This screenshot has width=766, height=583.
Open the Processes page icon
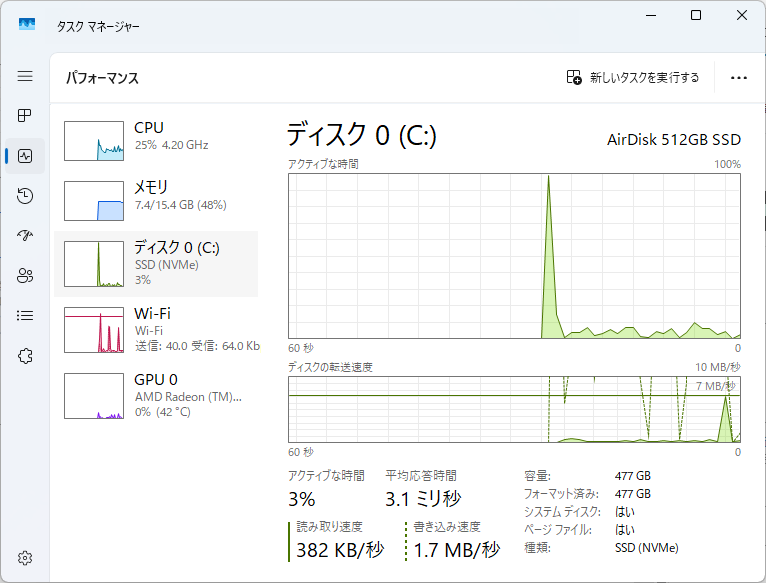click(x=26, y=116)
